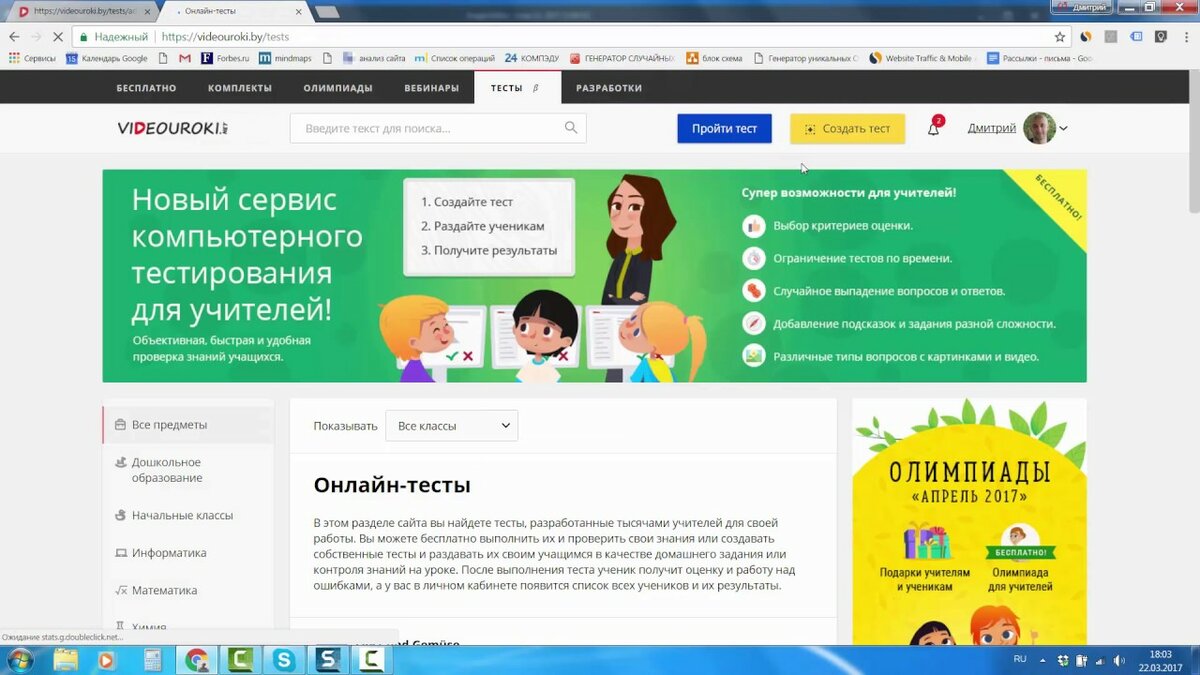The width and height of the screenshot is (1200, 675).
Task: Click the green teacher testing service banner
Action: (594, 275)
